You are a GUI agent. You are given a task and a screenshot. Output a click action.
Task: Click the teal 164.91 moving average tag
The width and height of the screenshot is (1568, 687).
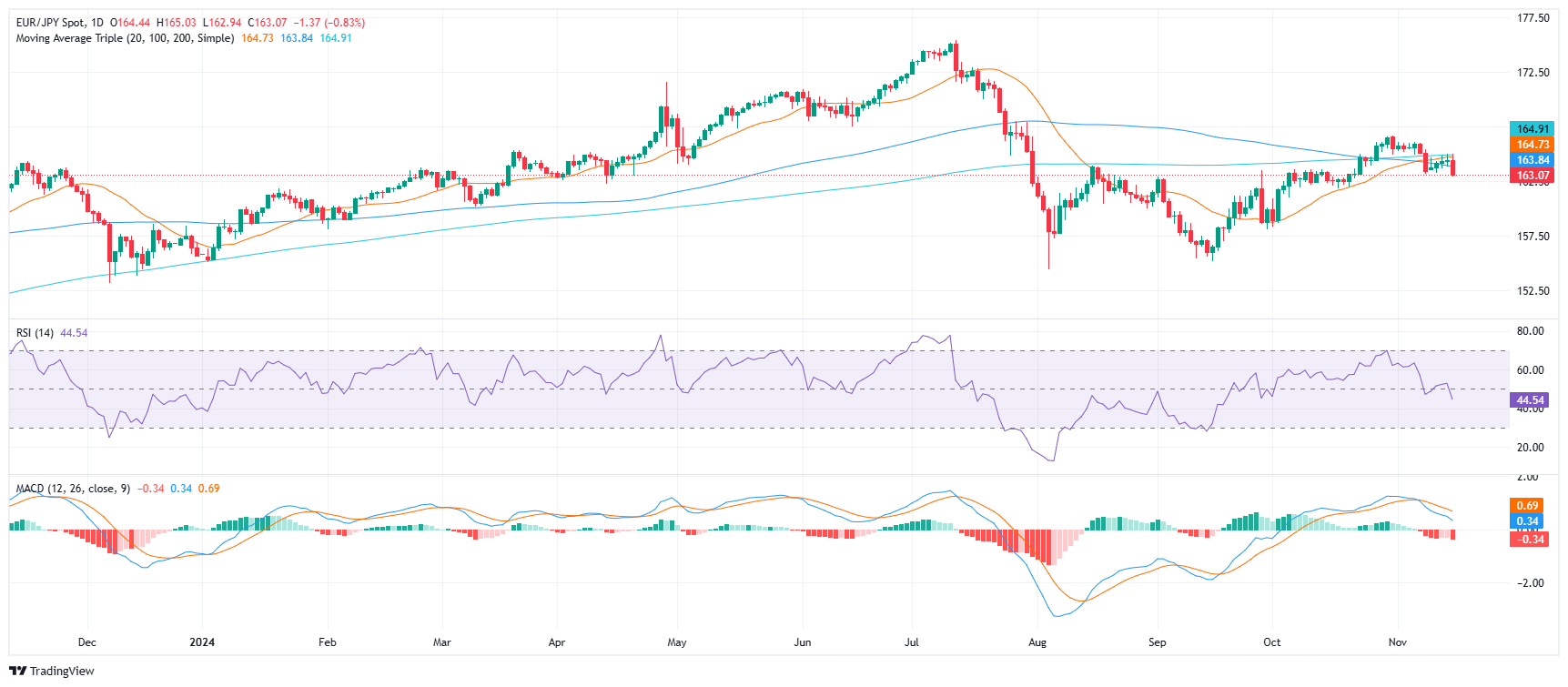click(1532, 129)
